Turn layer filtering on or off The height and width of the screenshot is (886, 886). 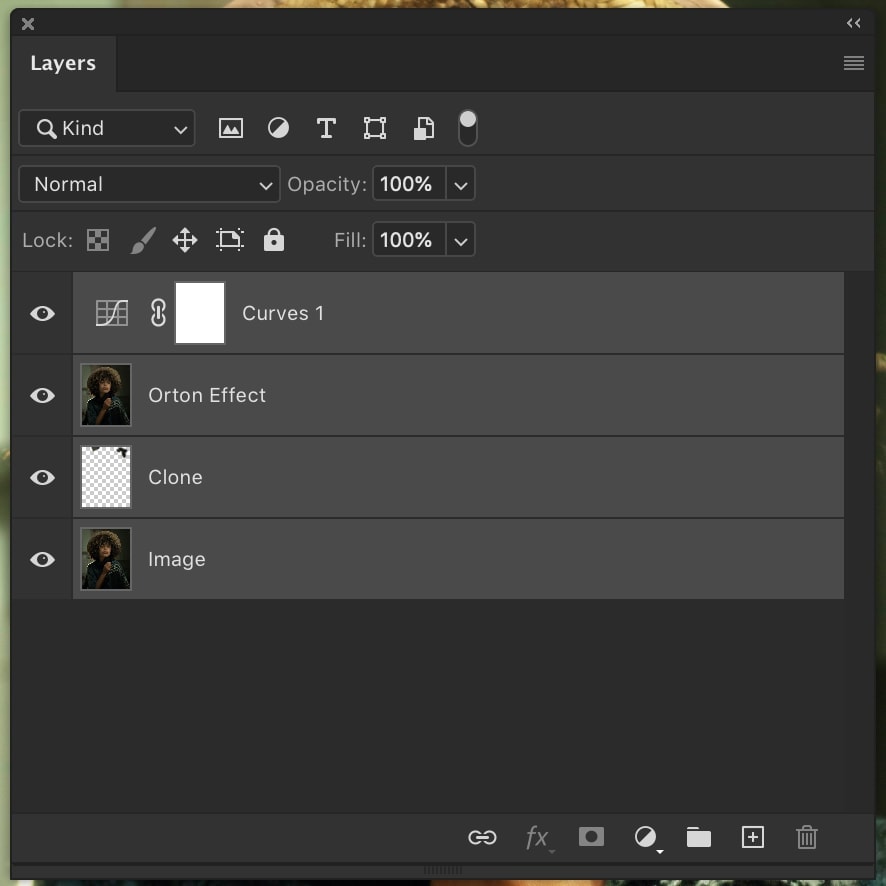[x=467, y=128]
